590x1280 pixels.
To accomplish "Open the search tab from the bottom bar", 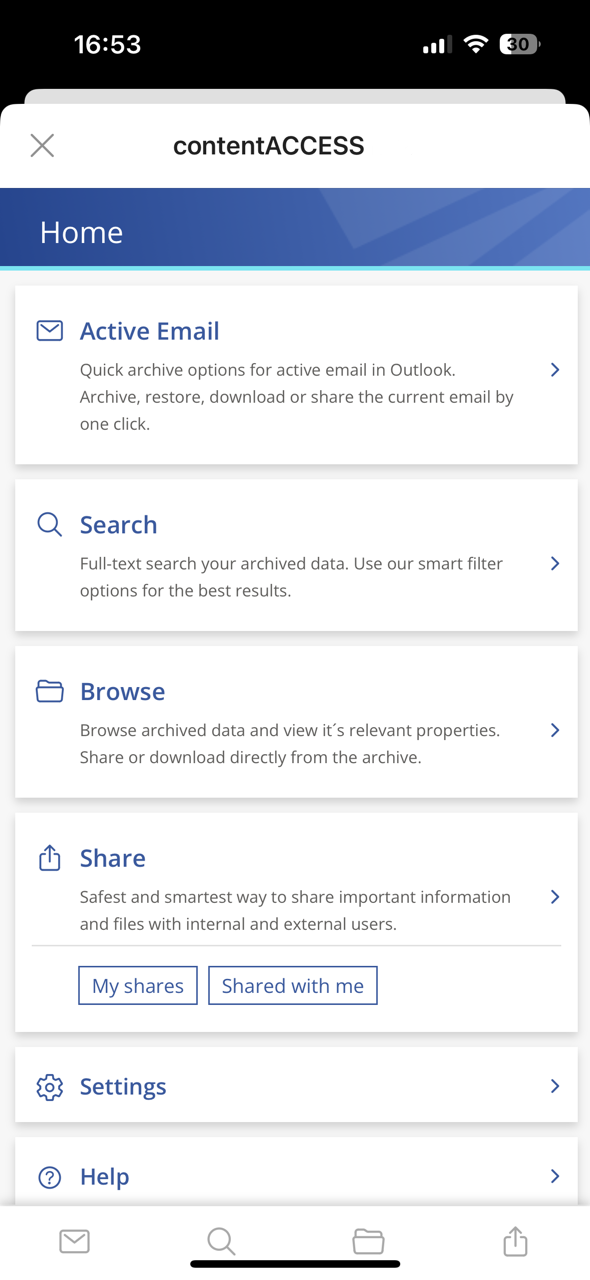I will [221, 1241].
